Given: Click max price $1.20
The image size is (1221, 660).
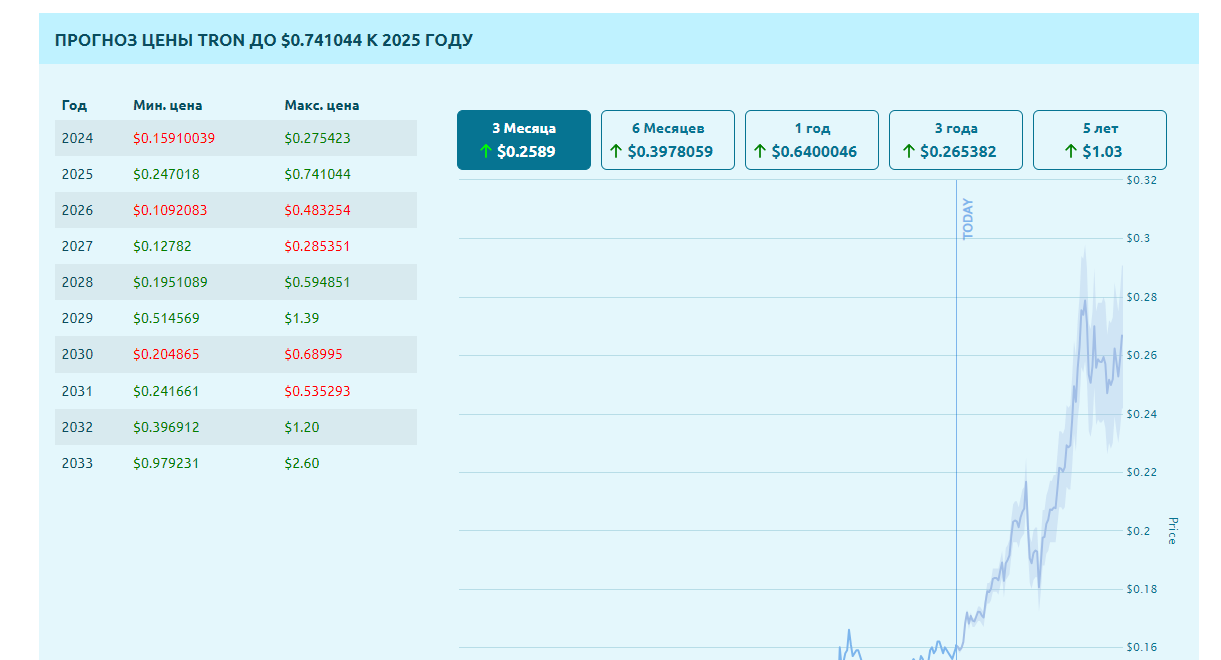Looking at the screenshot, I should tap(301, 427).
